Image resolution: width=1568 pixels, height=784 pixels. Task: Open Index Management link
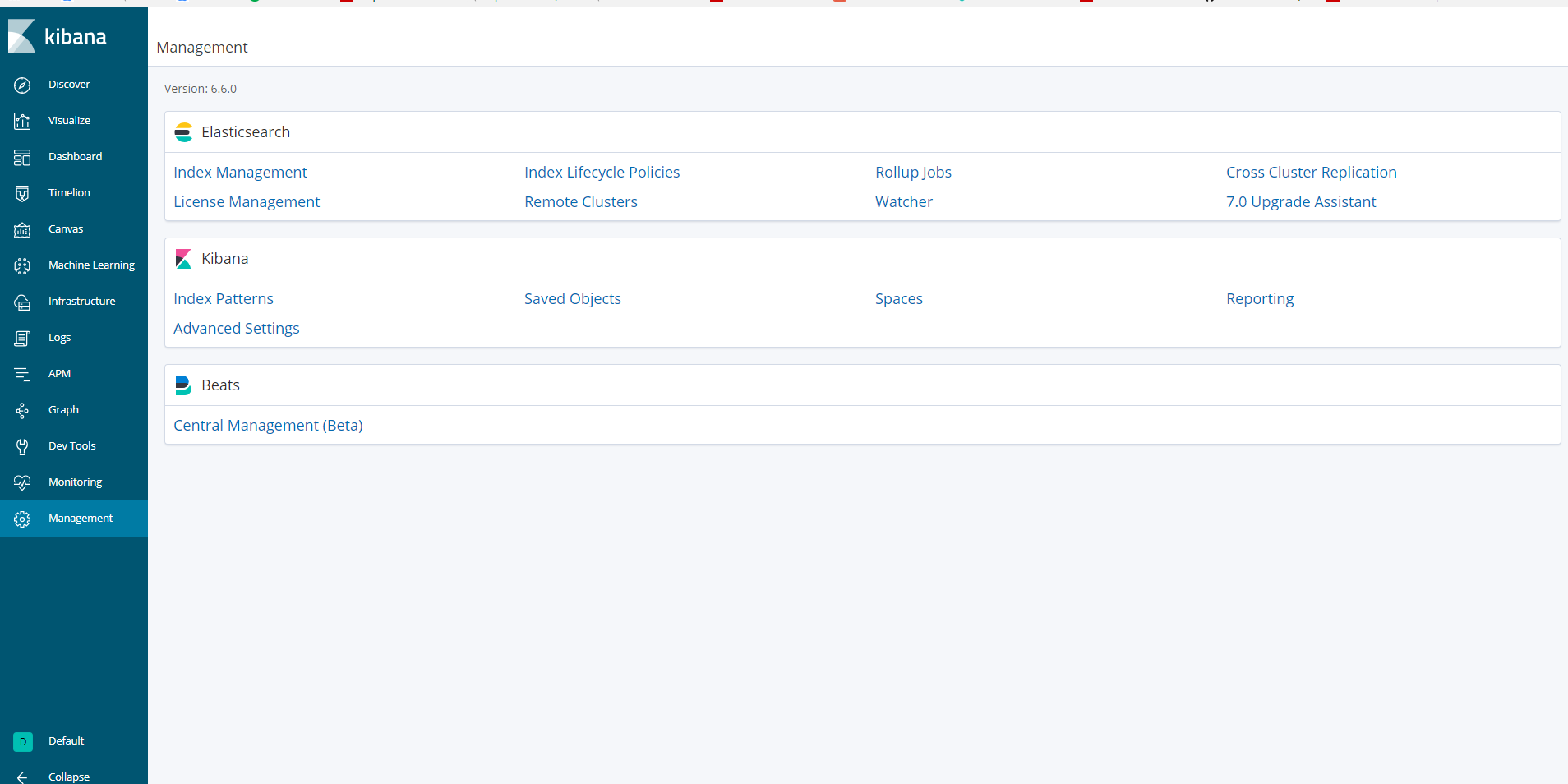pyautogui.click(x=240, y=173)
